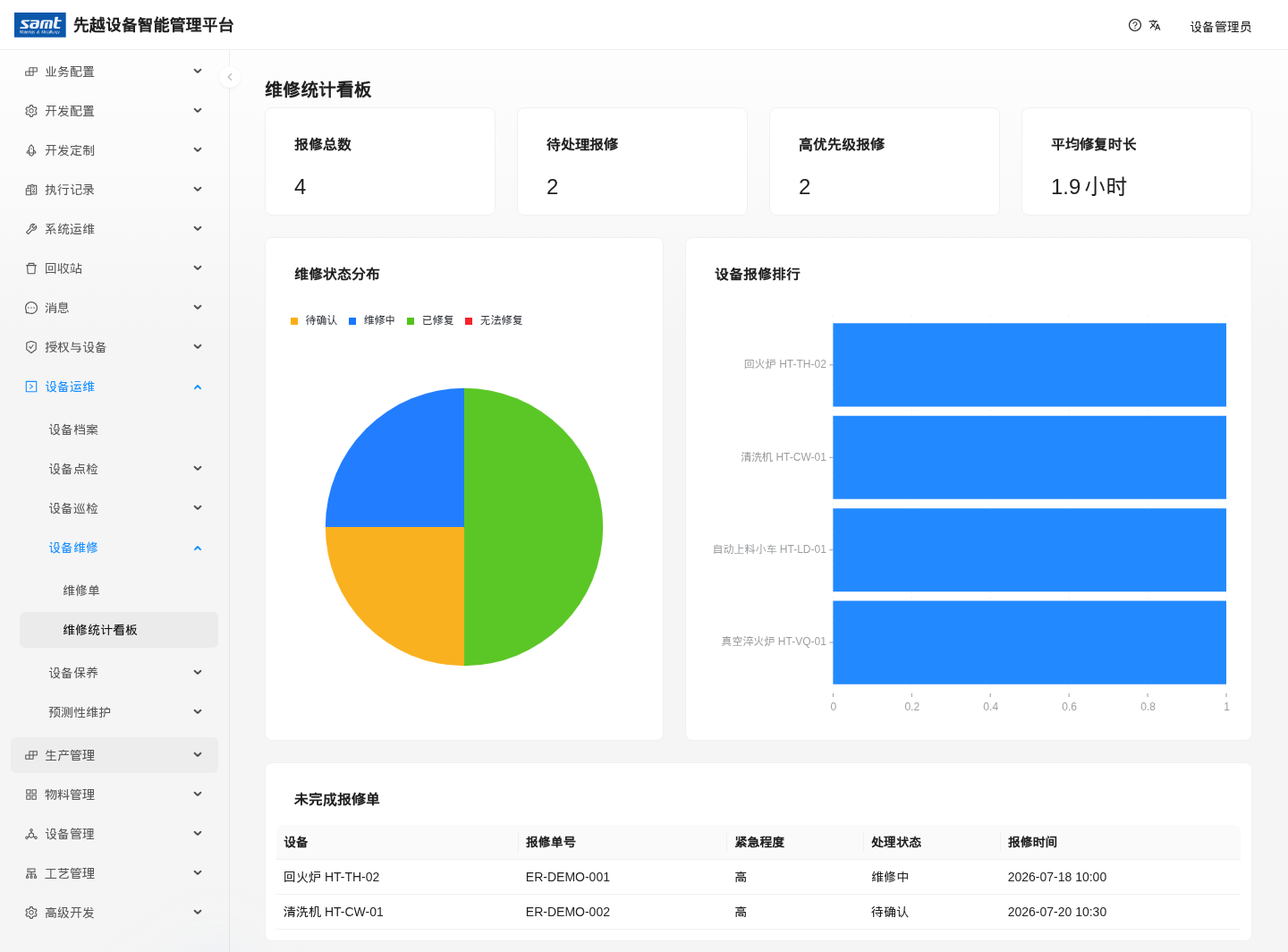
Task: Open the 维修单 menu item
Action: tap(119, 591)
